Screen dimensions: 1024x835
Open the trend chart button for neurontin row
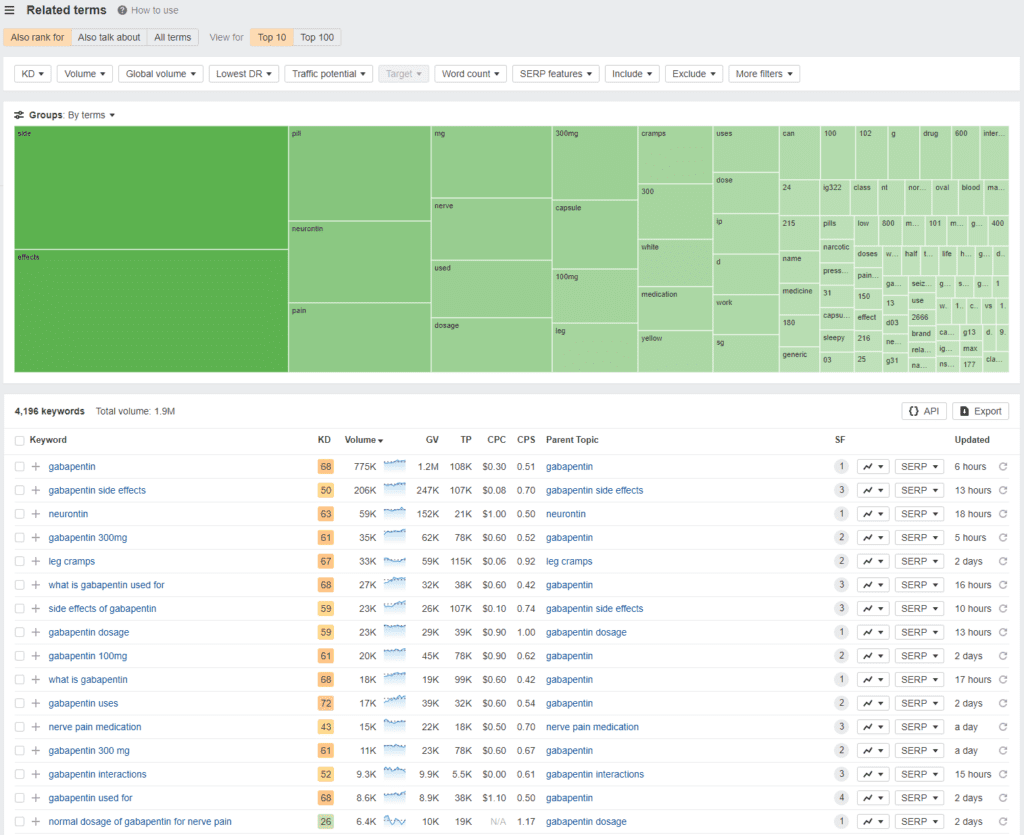coord(872,514)
